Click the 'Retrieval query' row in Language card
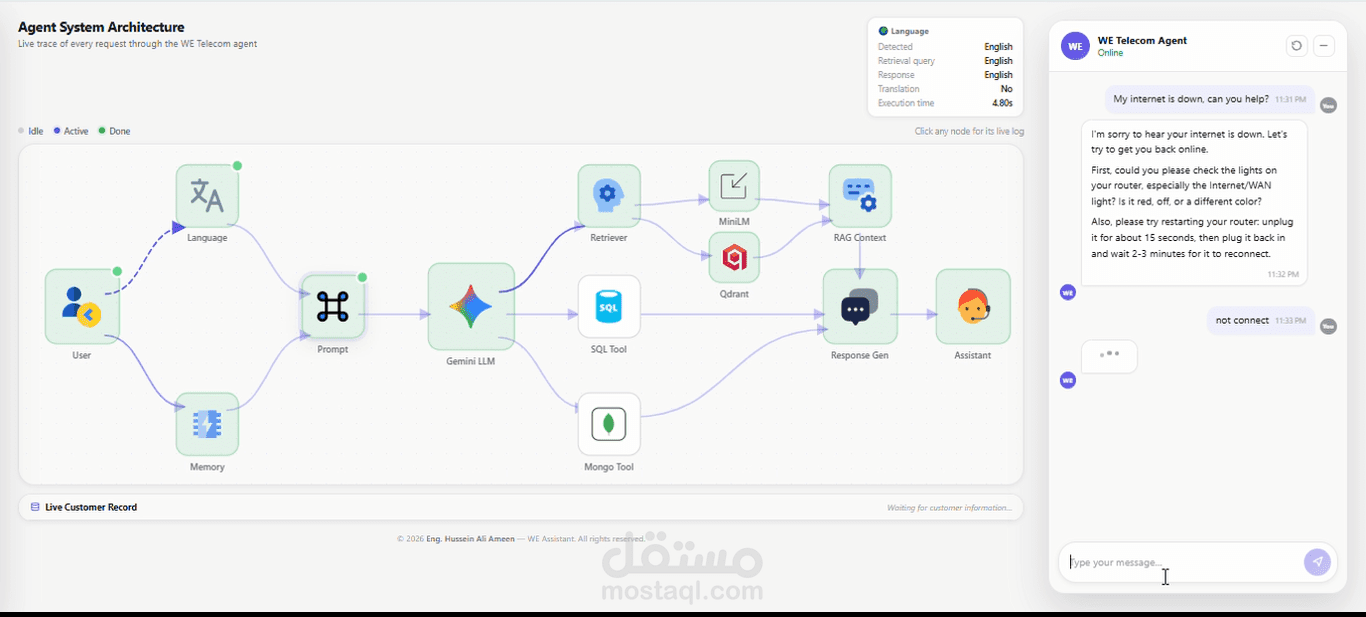Image resolution: width=1366 pixels, height=617 pixels. [x=945, y=61]
